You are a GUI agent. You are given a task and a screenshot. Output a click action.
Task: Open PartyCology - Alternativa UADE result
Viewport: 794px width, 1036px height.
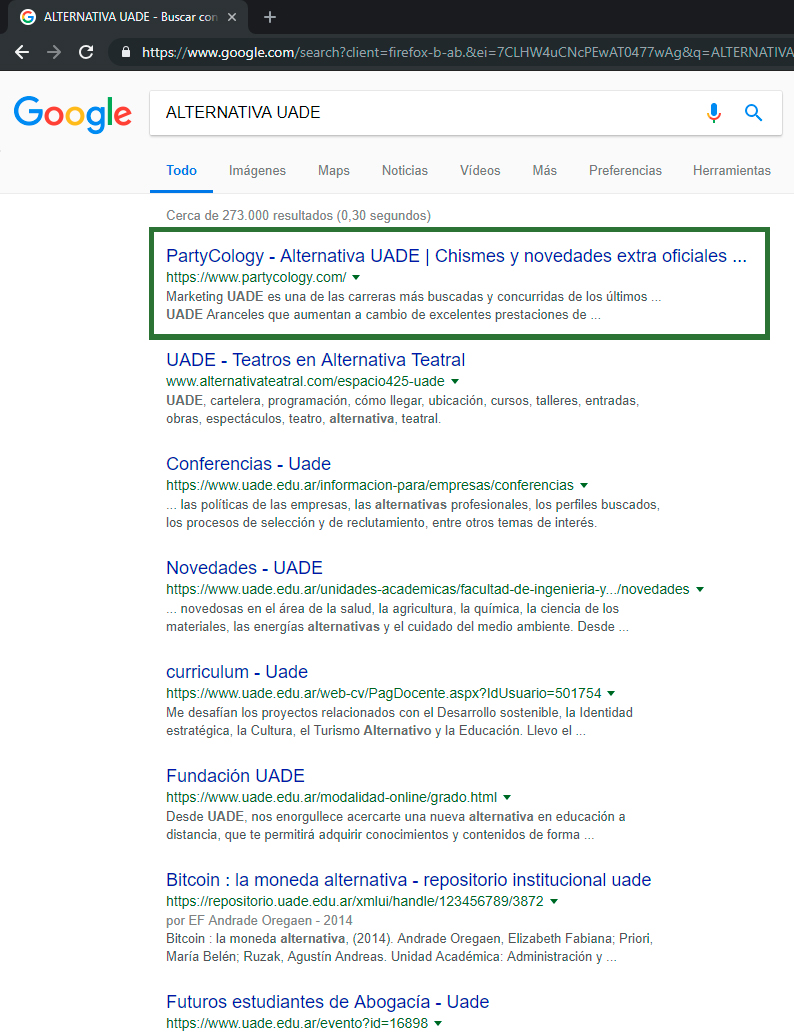coord(456,256)
